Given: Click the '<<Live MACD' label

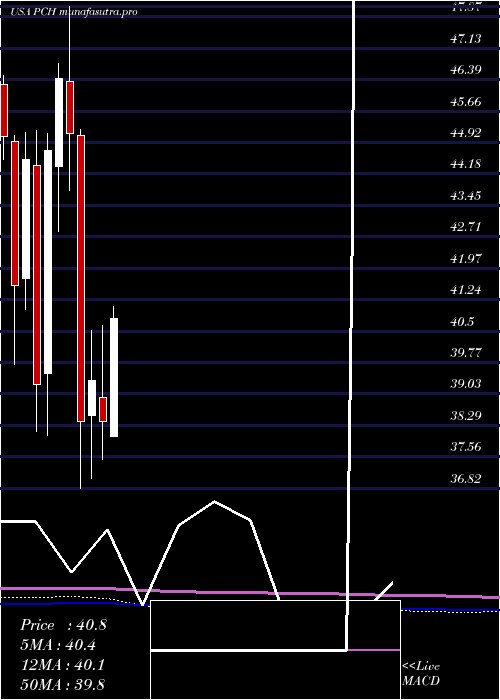Looking at the screenshot, I should [x=421, y=674].
